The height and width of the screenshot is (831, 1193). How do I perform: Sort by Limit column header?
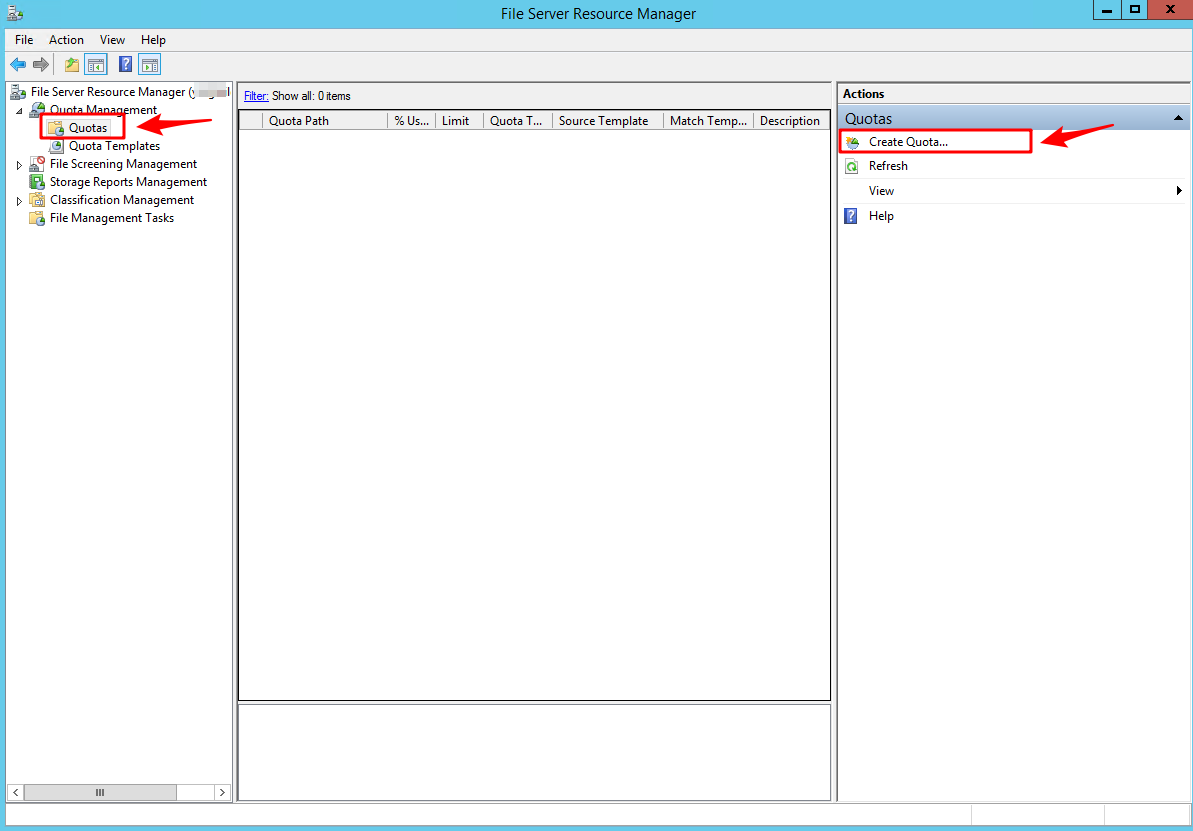tap(460, 121)
